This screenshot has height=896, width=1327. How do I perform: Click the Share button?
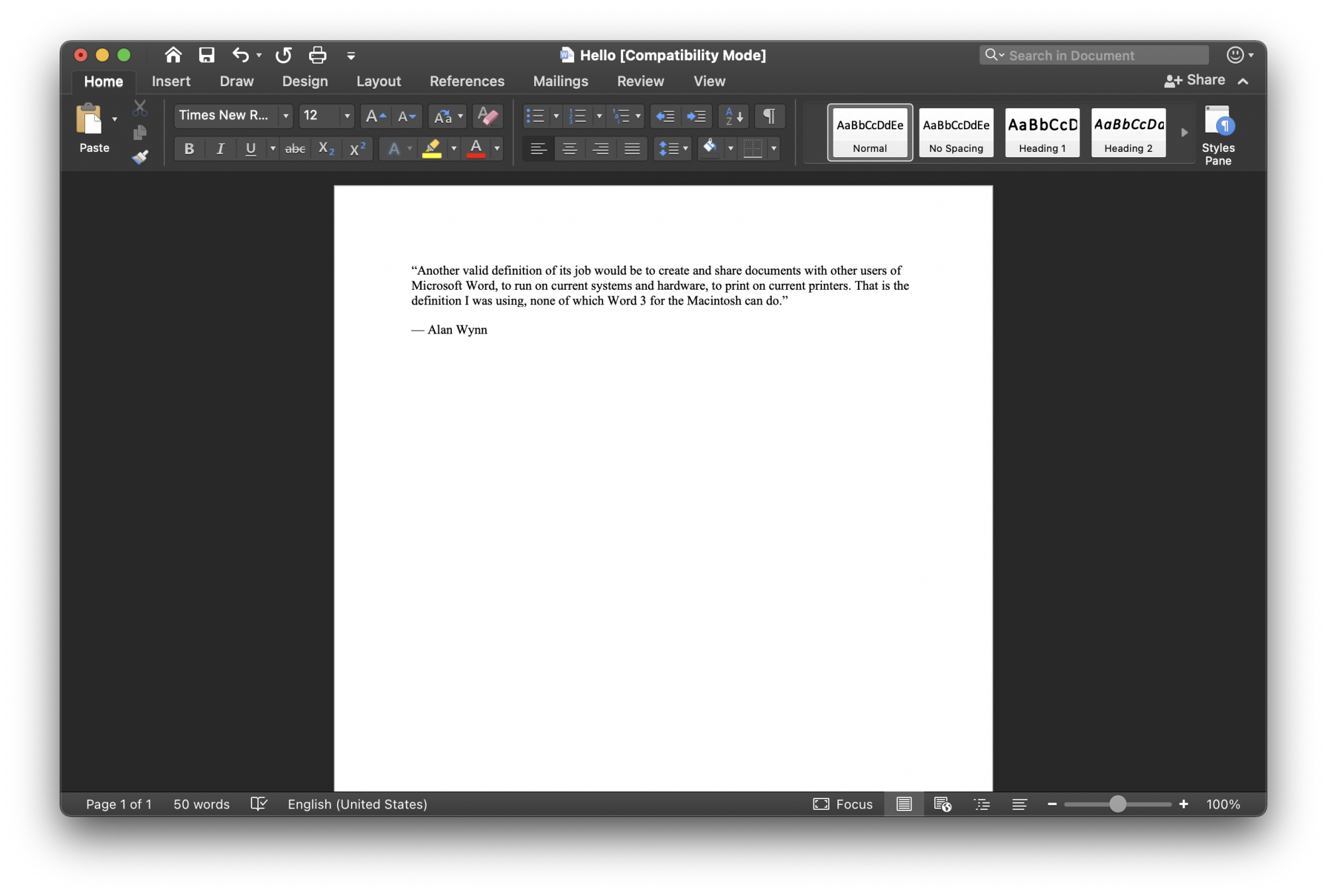tap(1195, 80)
